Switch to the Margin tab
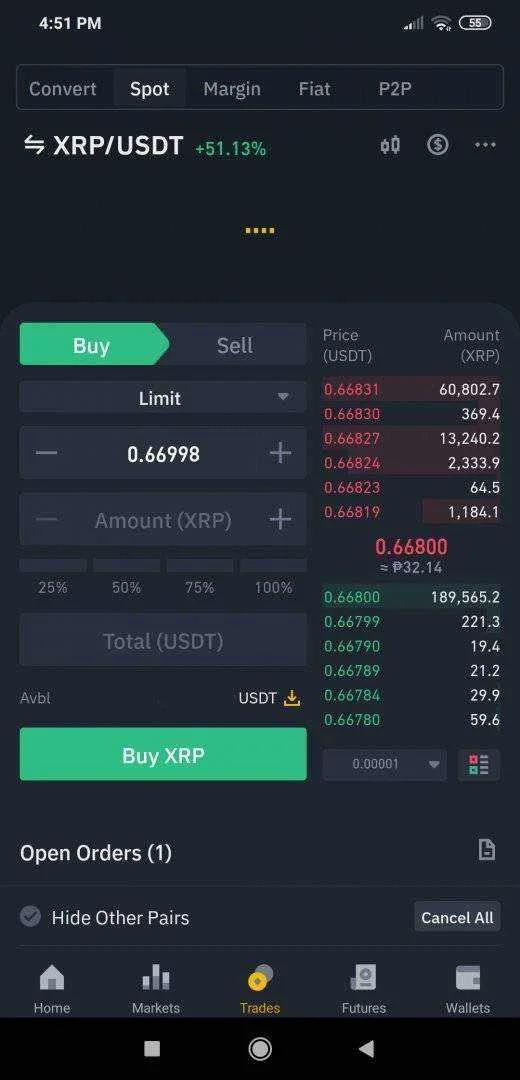The height and width of the screenshot is (1080, 520). (x=232, y=89)
